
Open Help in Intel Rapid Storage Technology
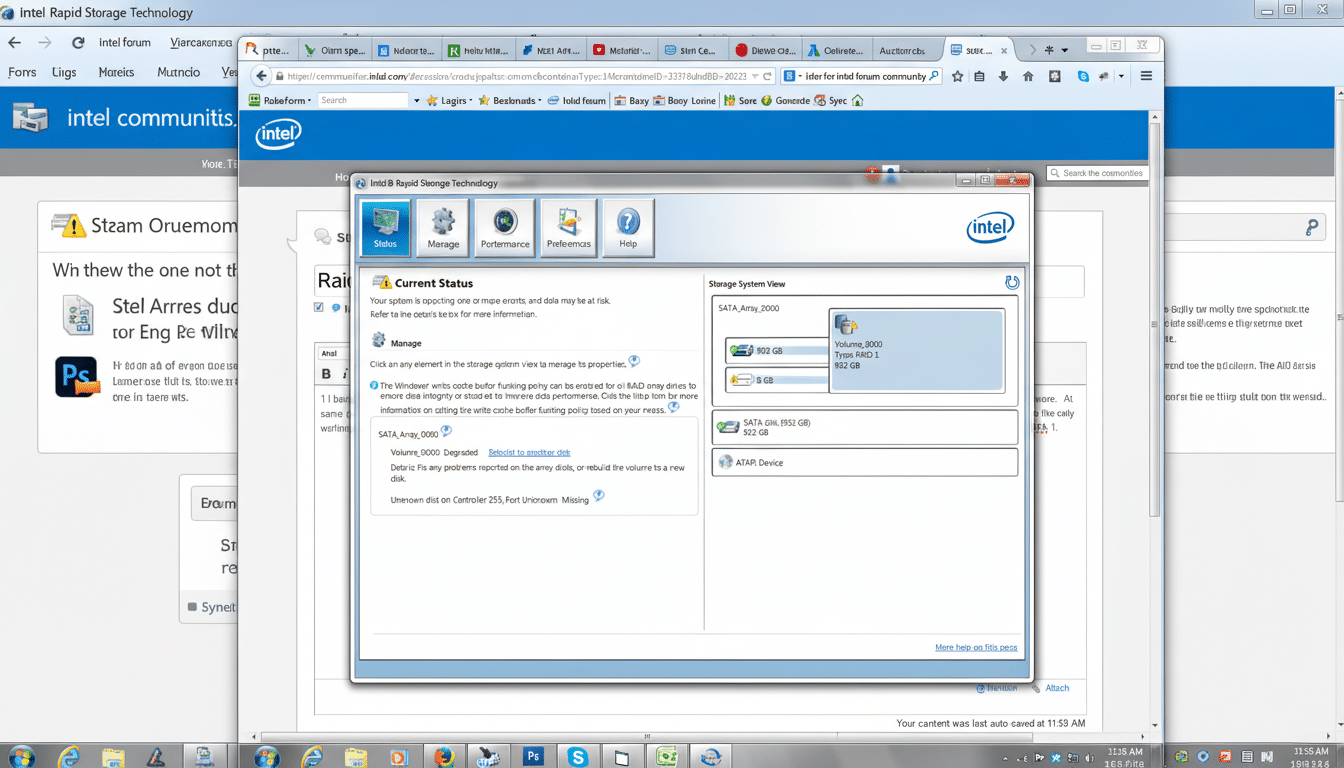coord(628,227)
